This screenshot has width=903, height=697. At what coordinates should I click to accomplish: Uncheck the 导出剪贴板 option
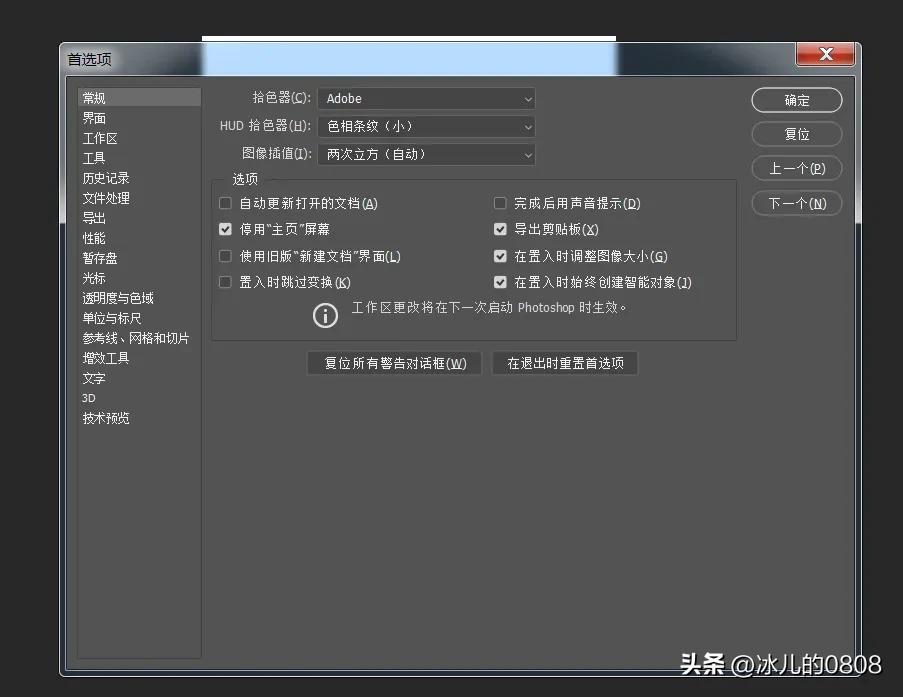500,229
